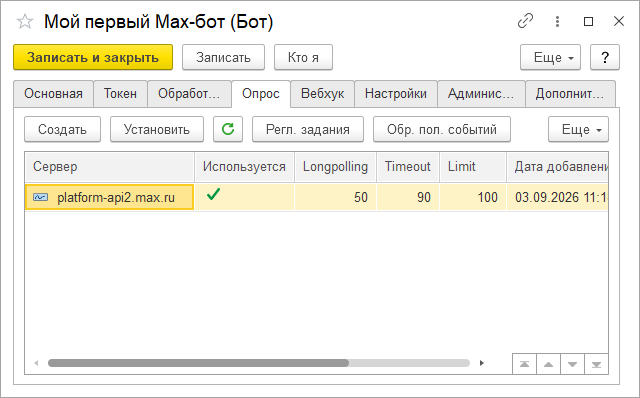Toggle the Используется checkmark for platform-api2.max.ru
The image size is (640, 398).
[213, 194]
